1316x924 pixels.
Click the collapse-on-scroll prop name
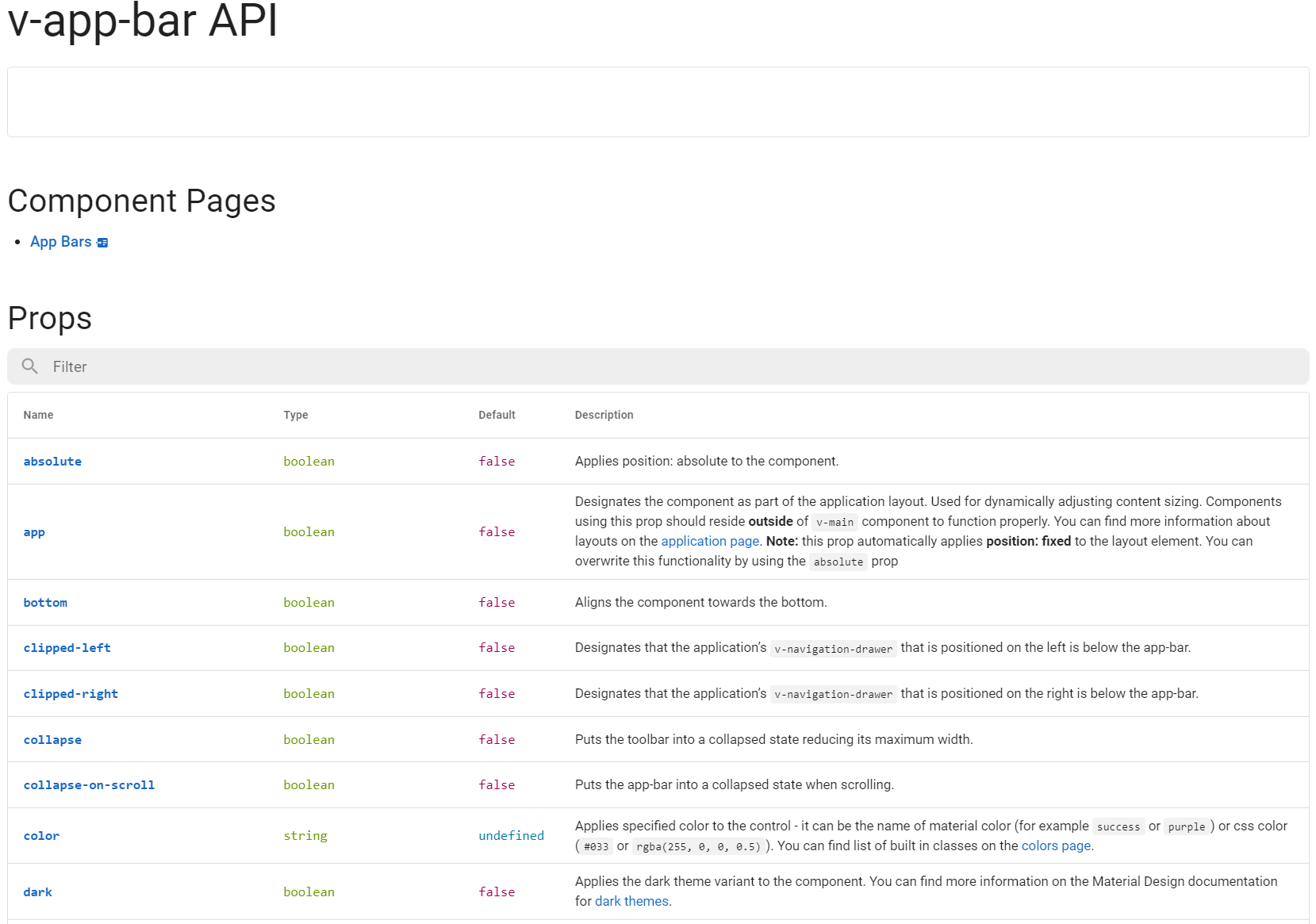89,785
